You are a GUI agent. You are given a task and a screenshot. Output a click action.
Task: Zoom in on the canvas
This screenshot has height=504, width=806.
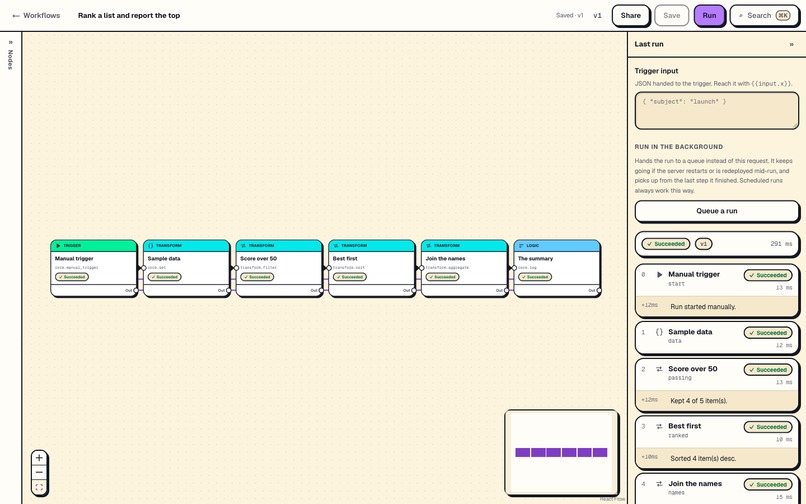[x=39, y=458]
